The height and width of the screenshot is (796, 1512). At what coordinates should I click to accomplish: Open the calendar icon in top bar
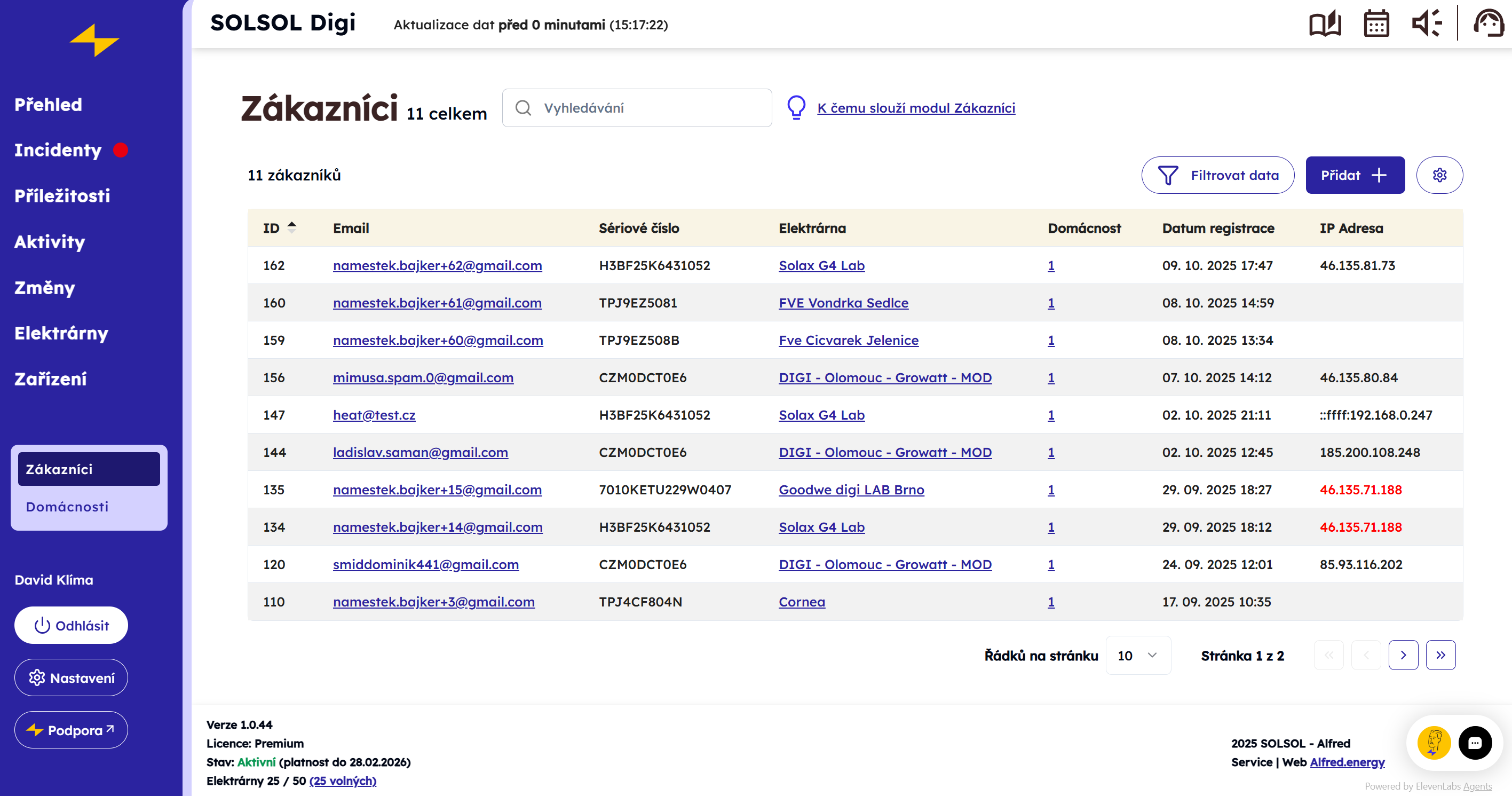(1376, 24)
